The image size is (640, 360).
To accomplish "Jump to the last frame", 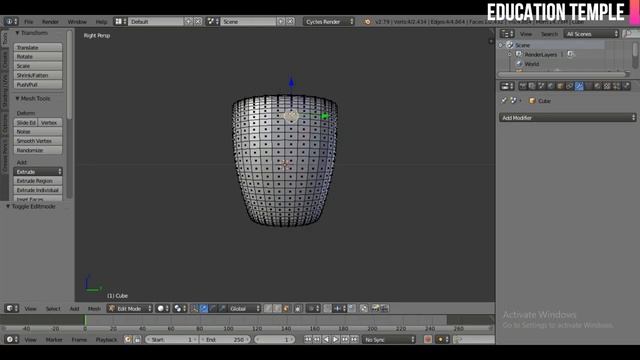I will tap(354, 339).
